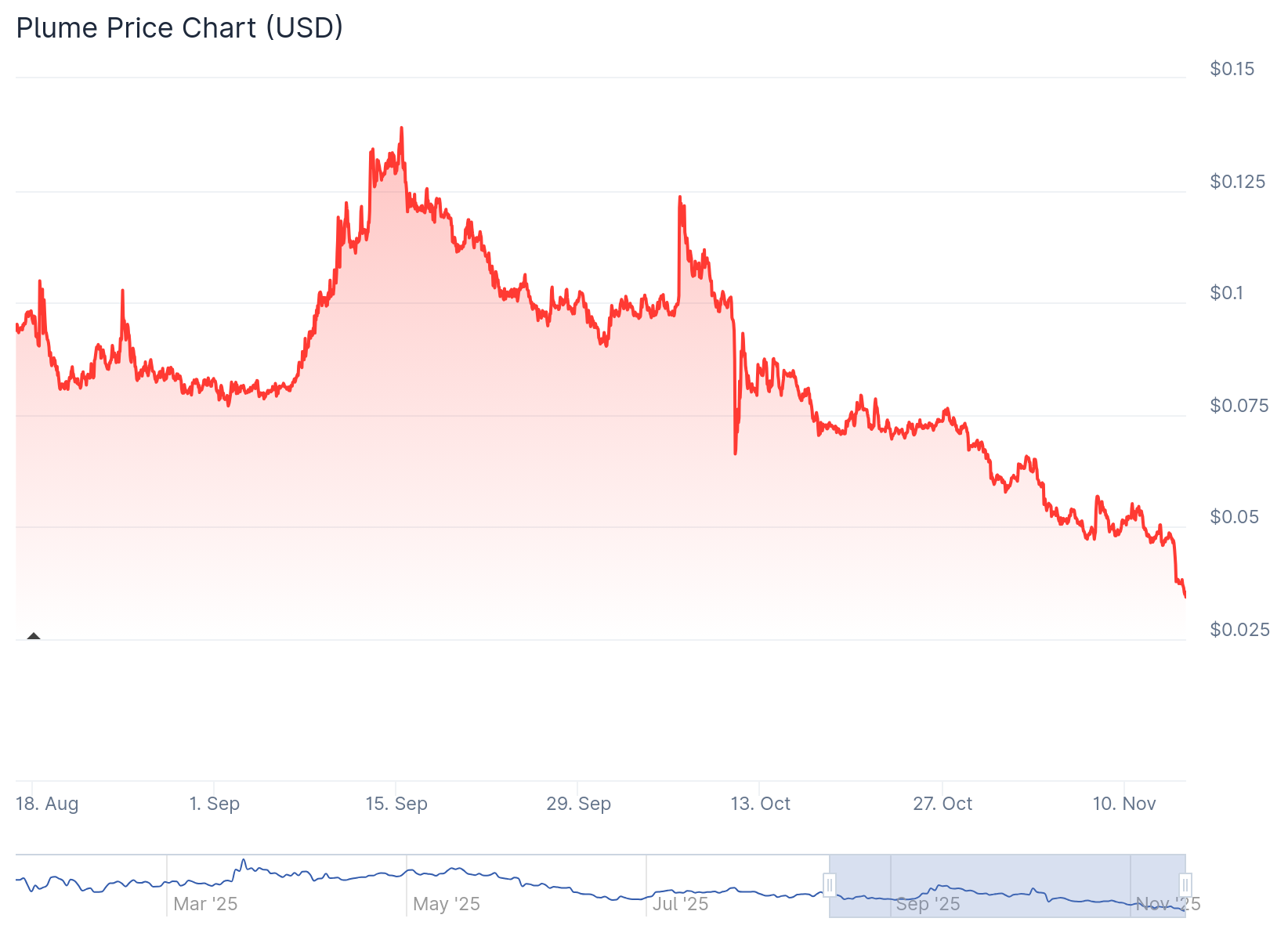
Task: Select Jul '25 in the navigator timeline
Action: [x=681, y=904]
